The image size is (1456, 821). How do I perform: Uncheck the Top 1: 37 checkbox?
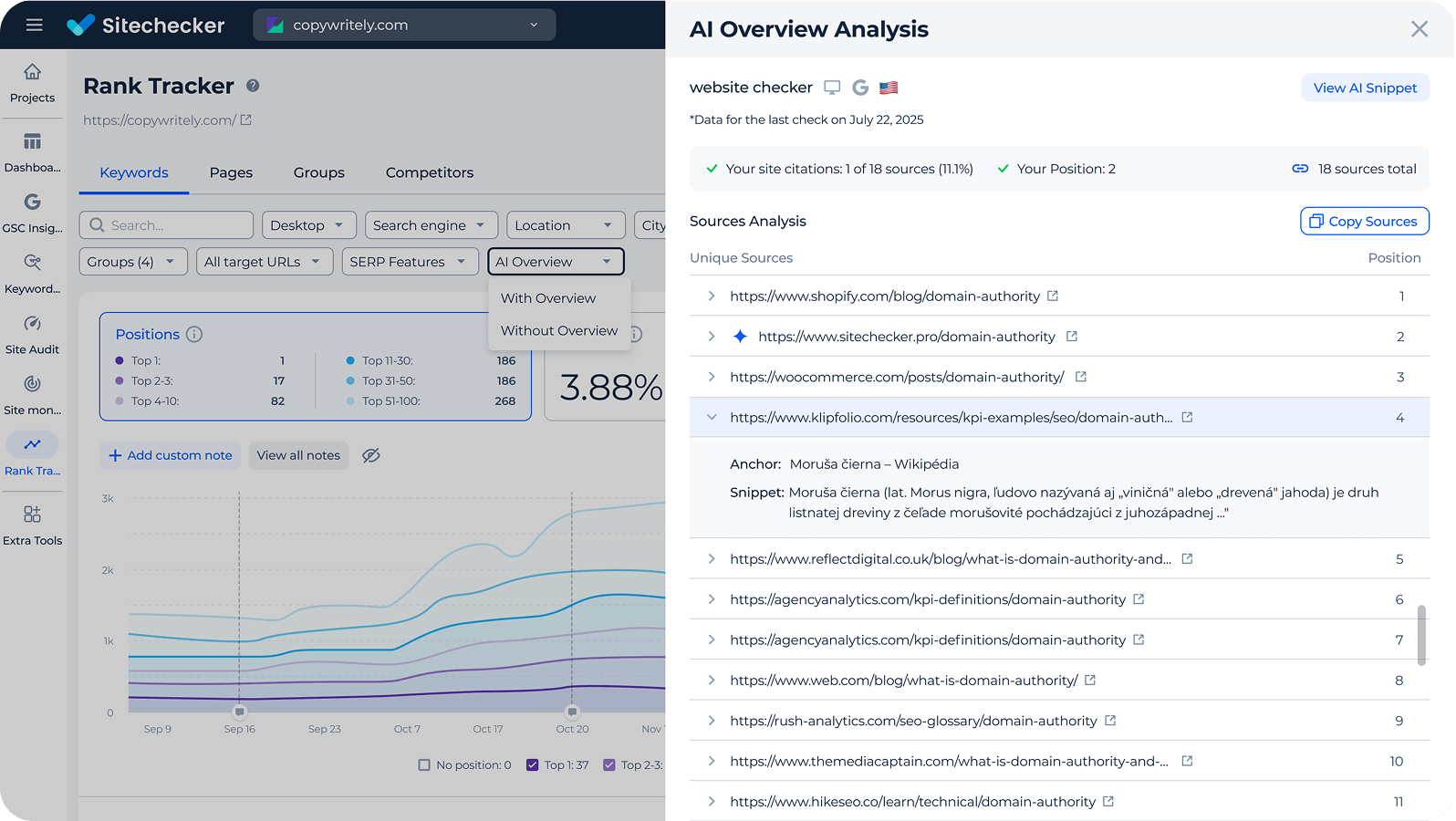tap(533, 765)
